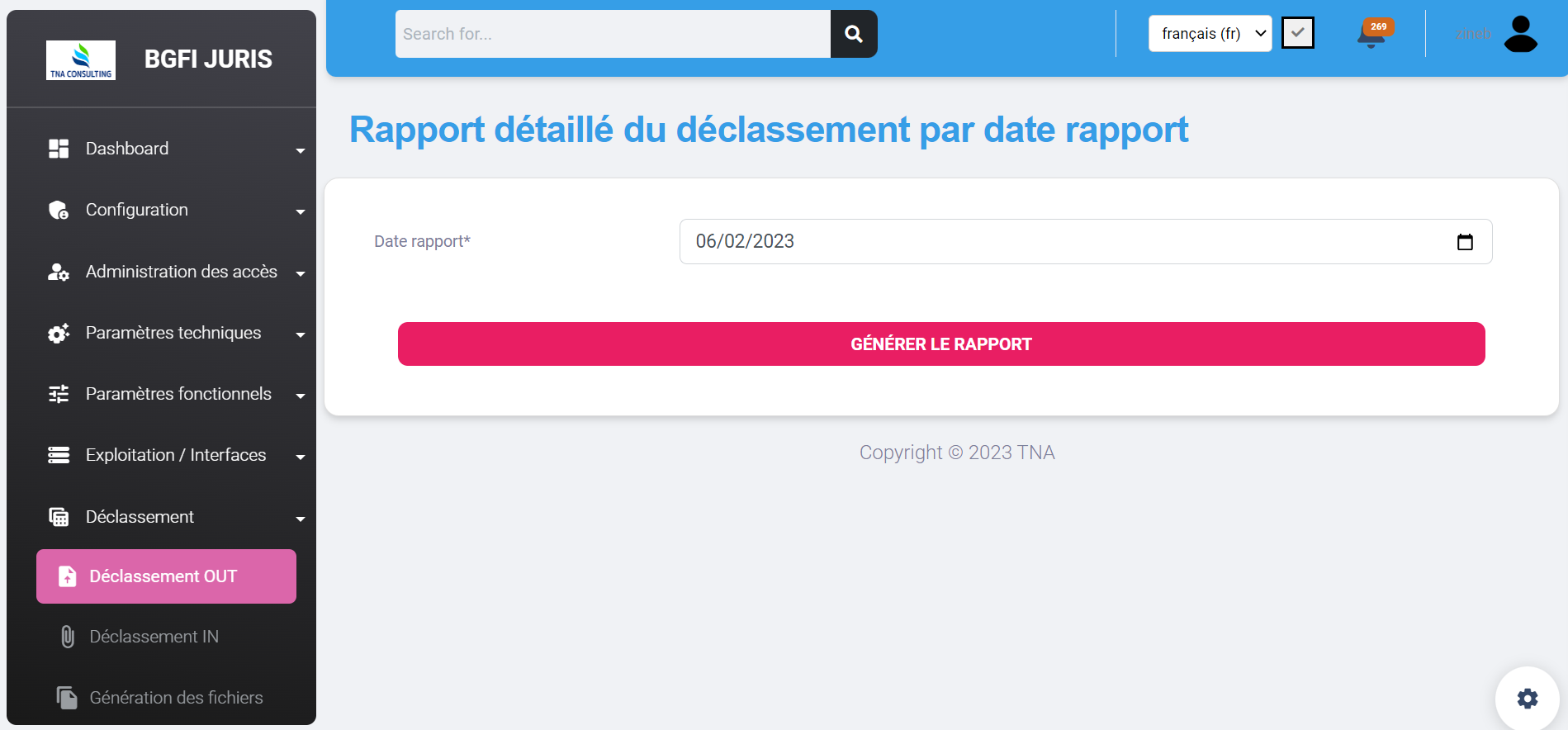The height and width of the screenshot is (730, 1568).
Task: Click the BGFI JURIS title link
Action: 208,59
